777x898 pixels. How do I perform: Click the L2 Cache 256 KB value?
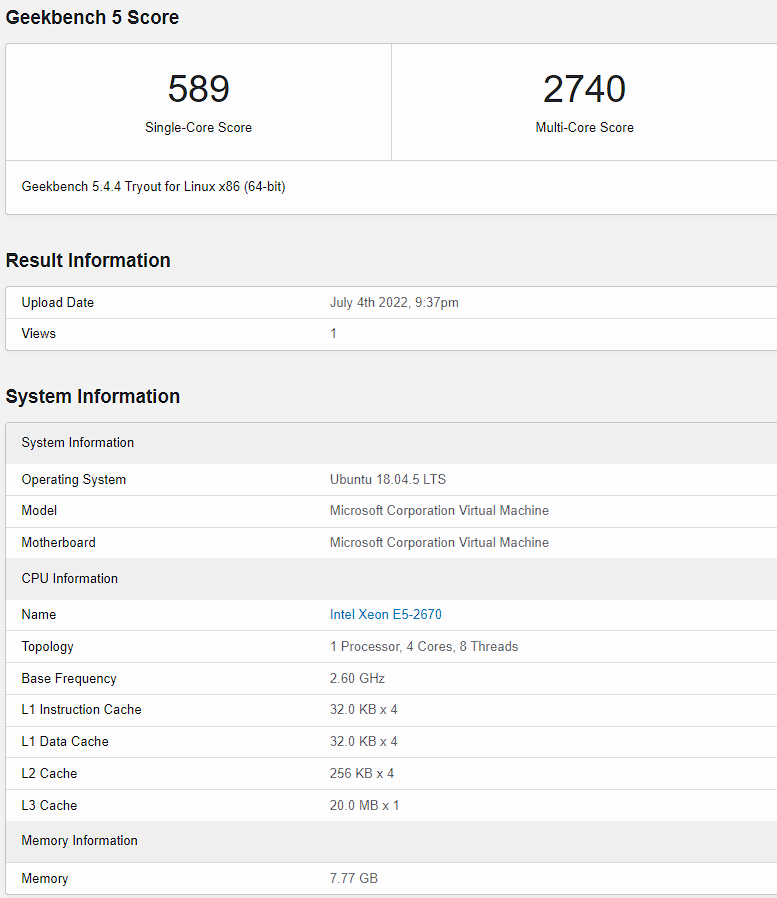(362, 774)
